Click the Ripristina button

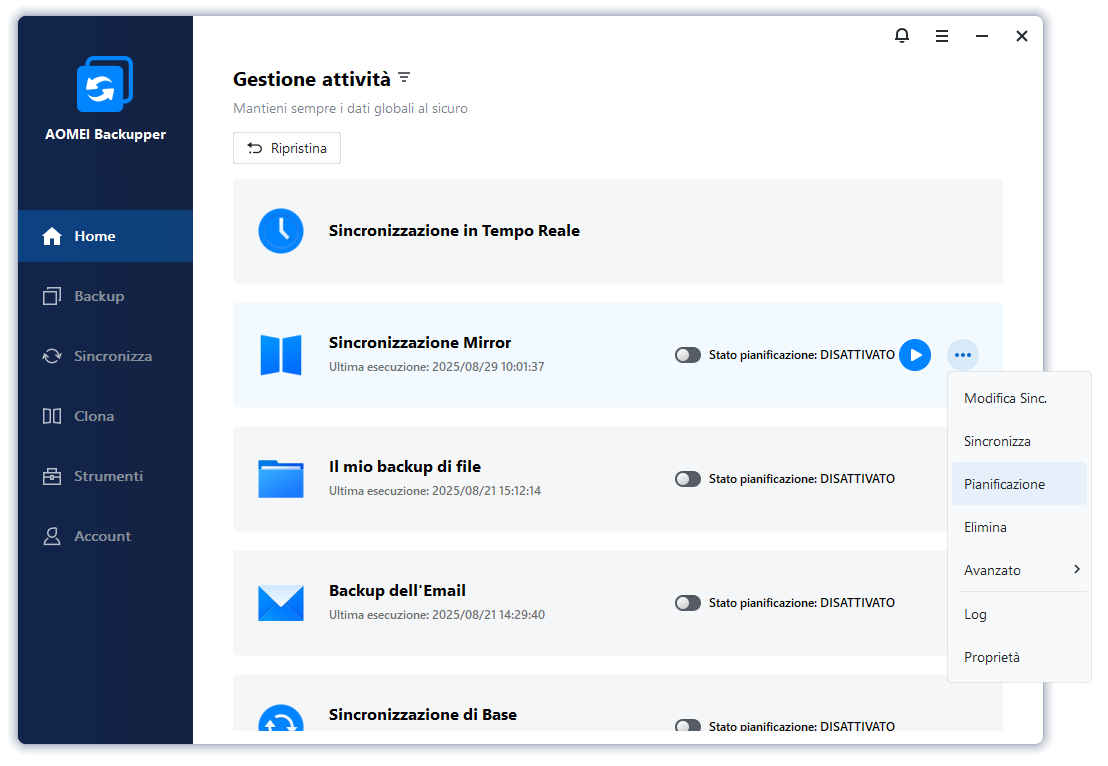(287, 148)
